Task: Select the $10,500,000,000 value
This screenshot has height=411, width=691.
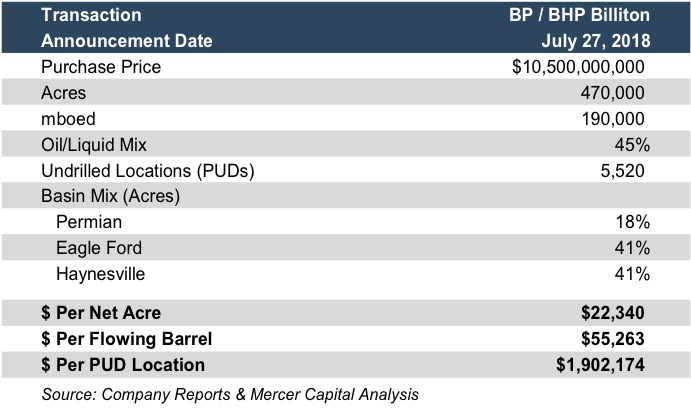Action: tap(578, 68)
